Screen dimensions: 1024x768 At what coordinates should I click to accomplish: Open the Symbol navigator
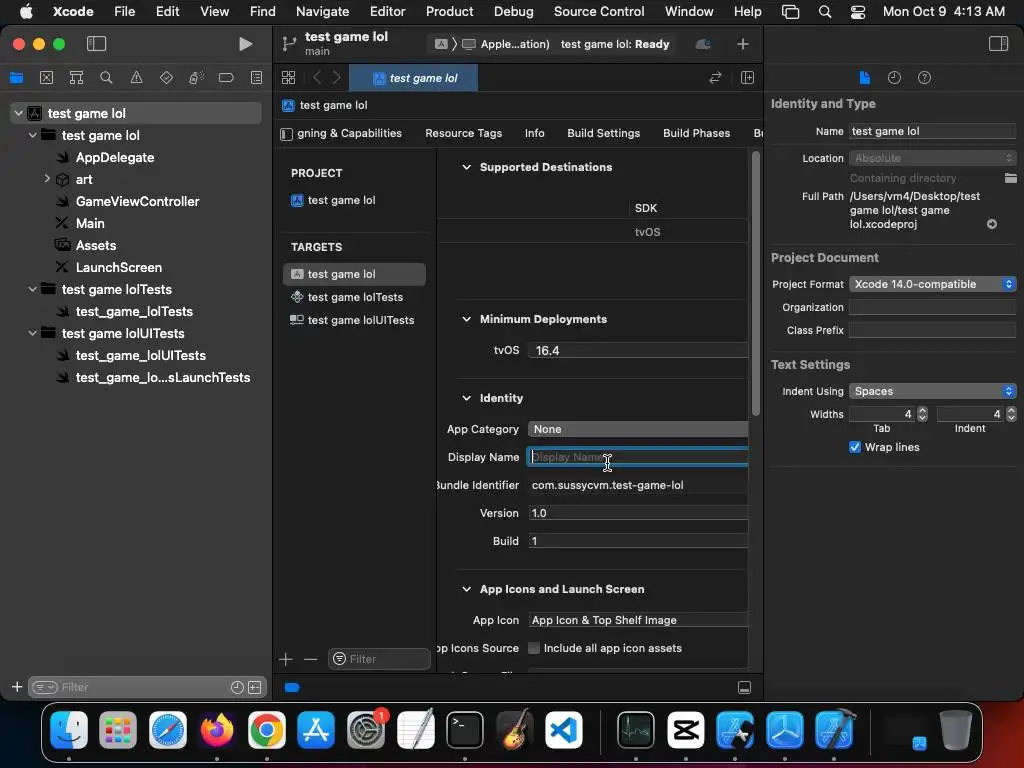tap(76, 78)
